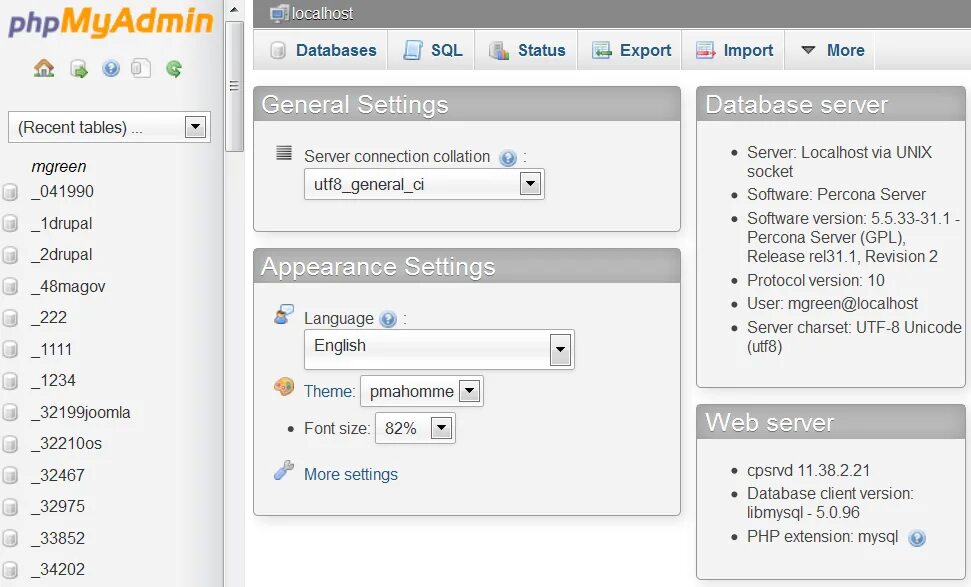The height and width of the screenshot is (587, 971).
Task: Switch to the Databases tab
Action: click(x=322, y=50)
